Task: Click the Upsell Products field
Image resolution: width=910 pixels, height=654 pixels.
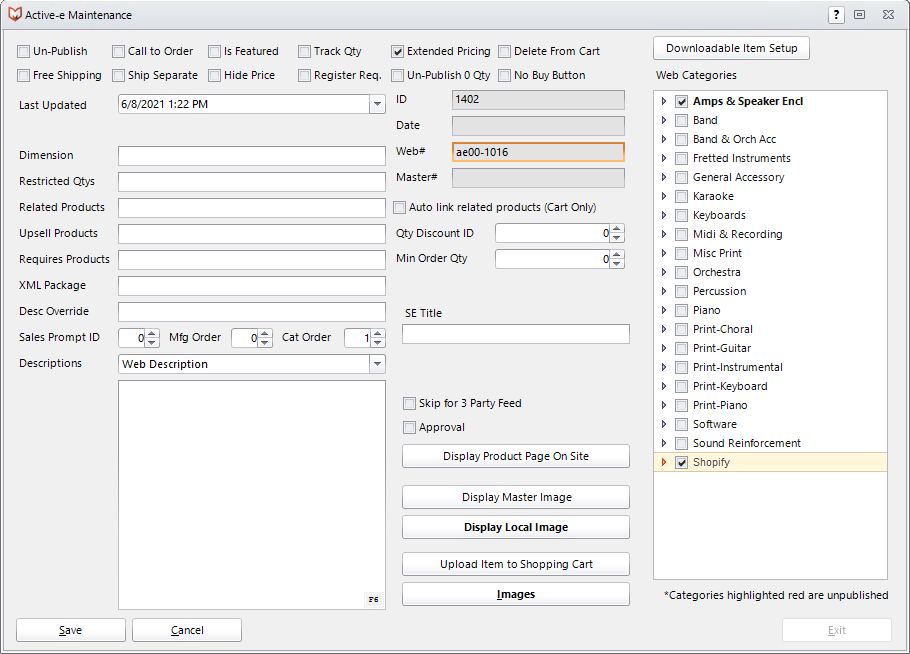Action: [252, 234]
